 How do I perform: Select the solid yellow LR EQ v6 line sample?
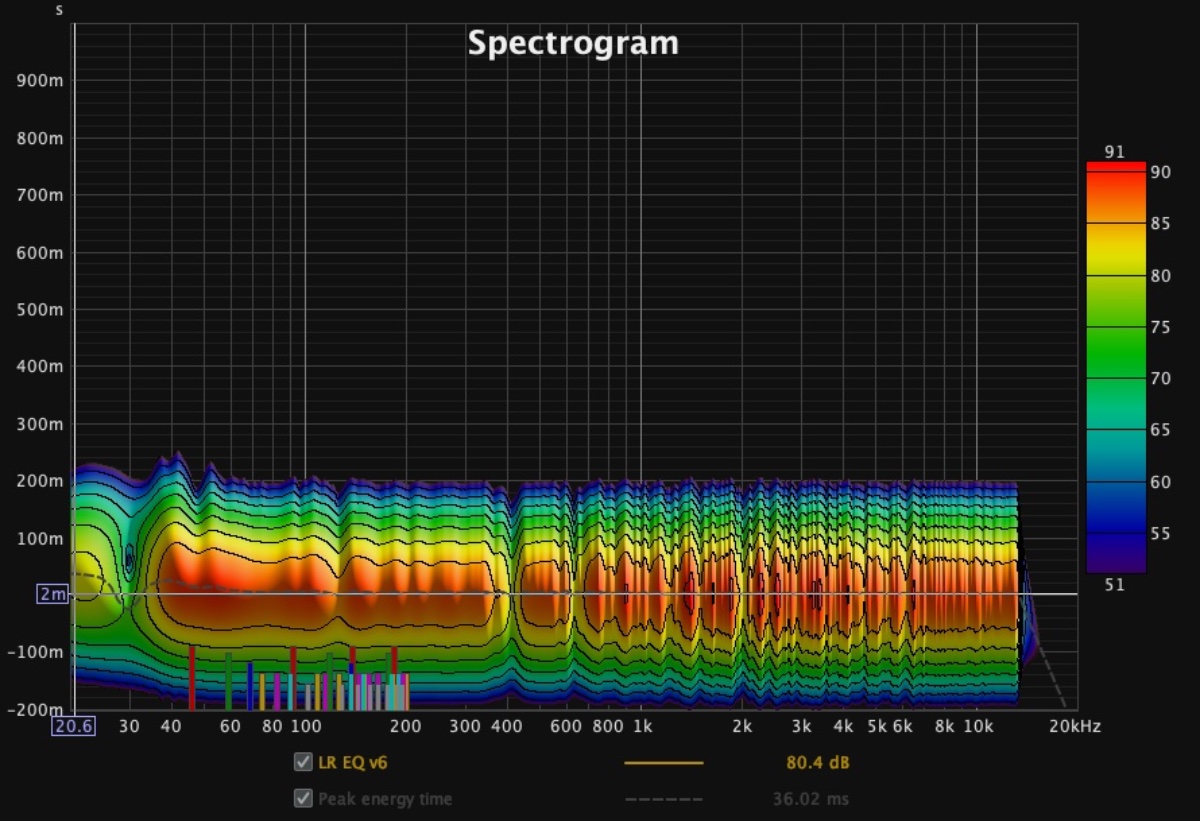point(663,763)
